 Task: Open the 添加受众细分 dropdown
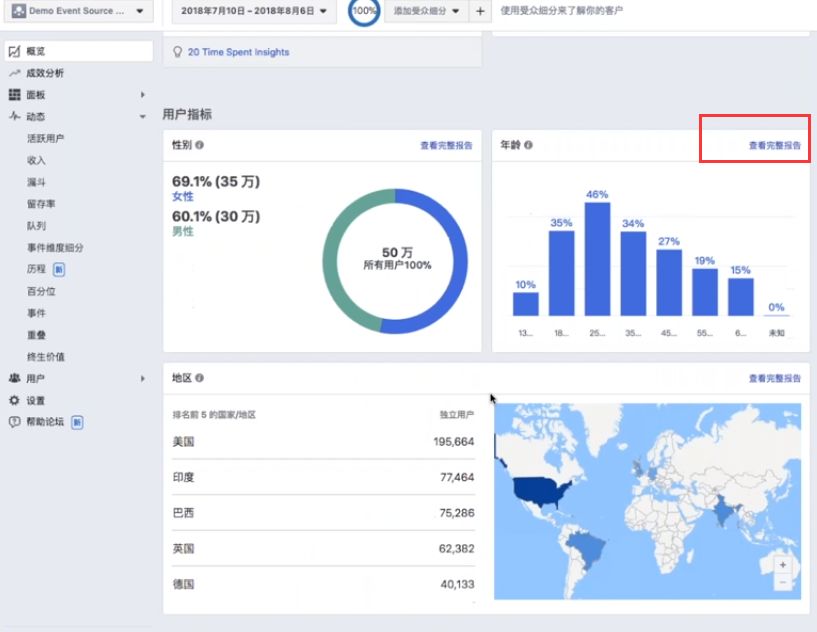coord(427,11)
